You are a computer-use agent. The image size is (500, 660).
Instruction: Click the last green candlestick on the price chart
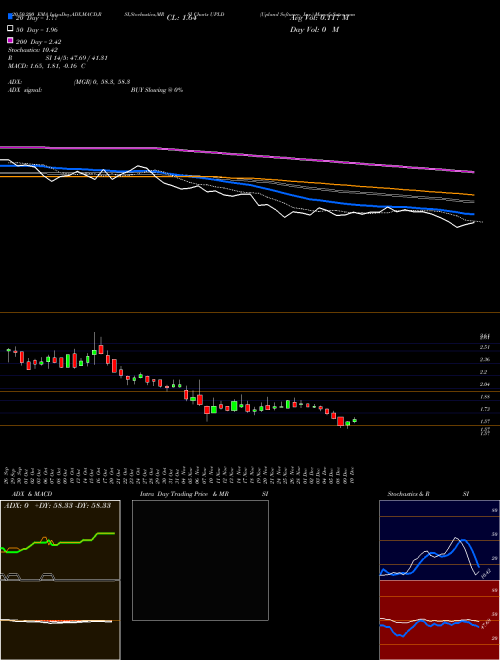pos(355,420)
